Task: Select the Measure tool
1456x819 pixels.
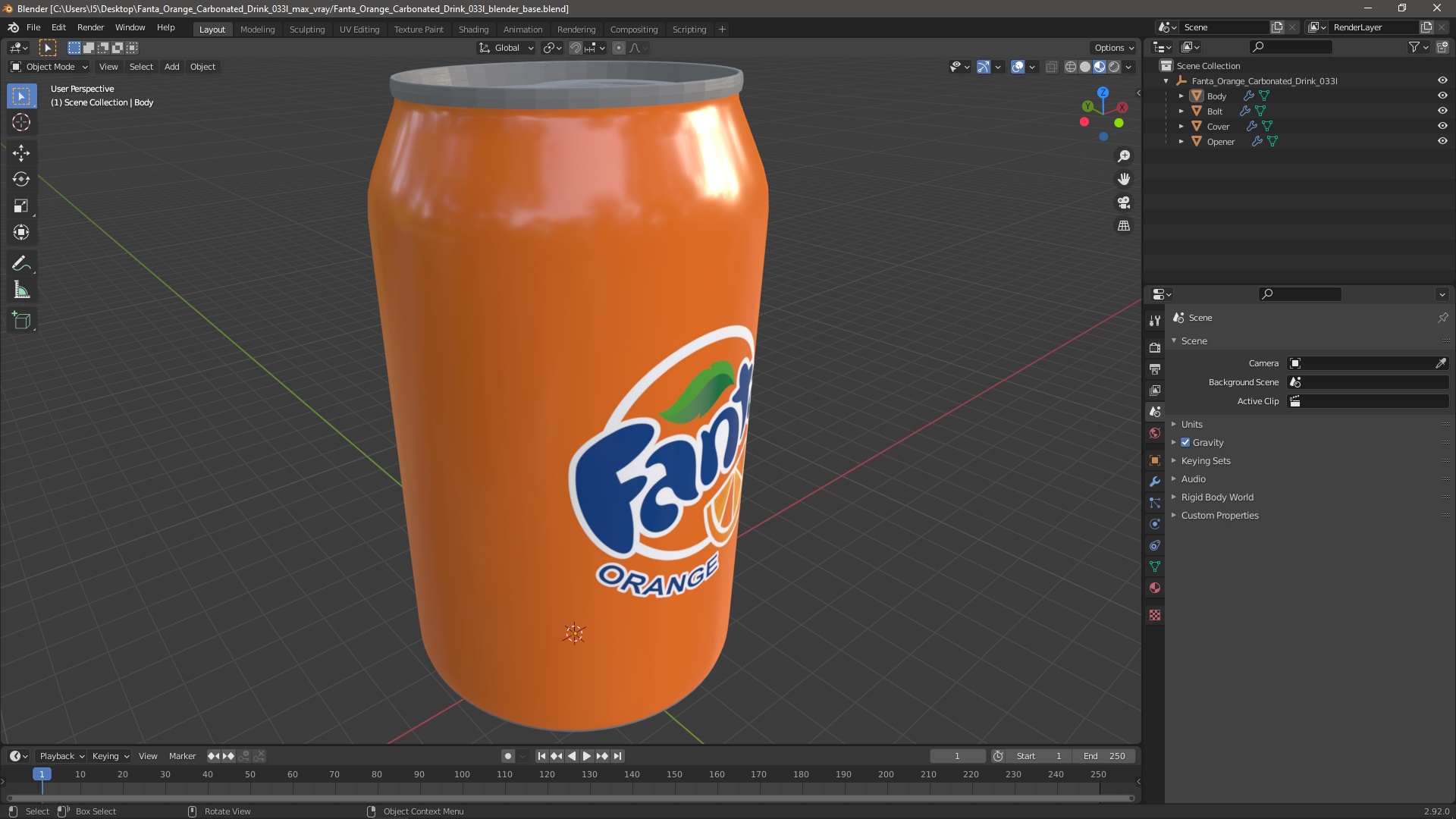Action: [x=21, y=290]
